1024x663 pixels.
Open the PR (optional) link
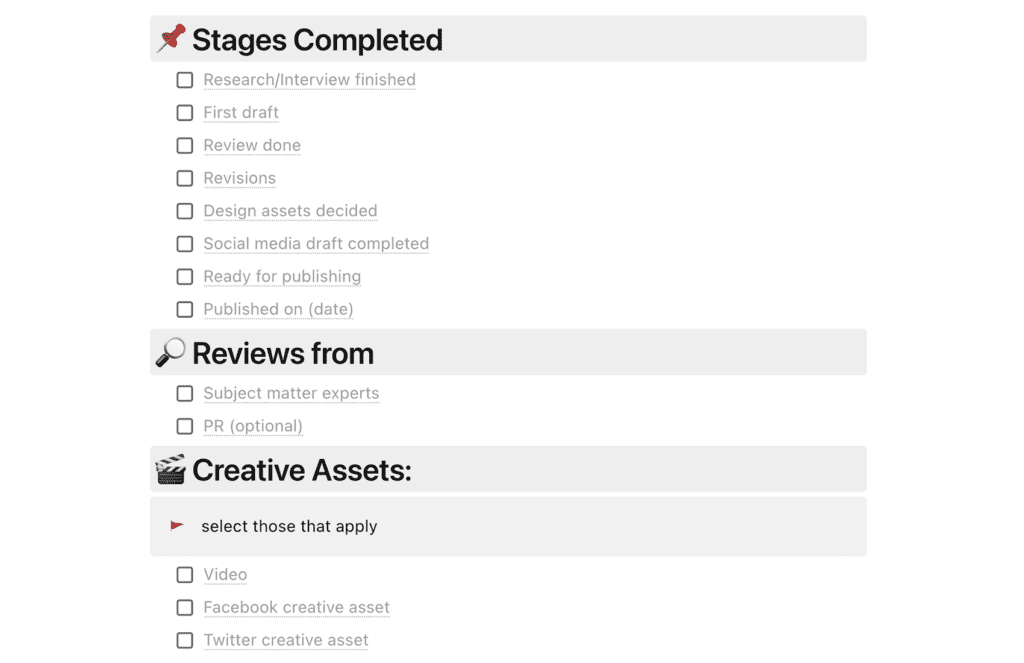pos(253,426)
